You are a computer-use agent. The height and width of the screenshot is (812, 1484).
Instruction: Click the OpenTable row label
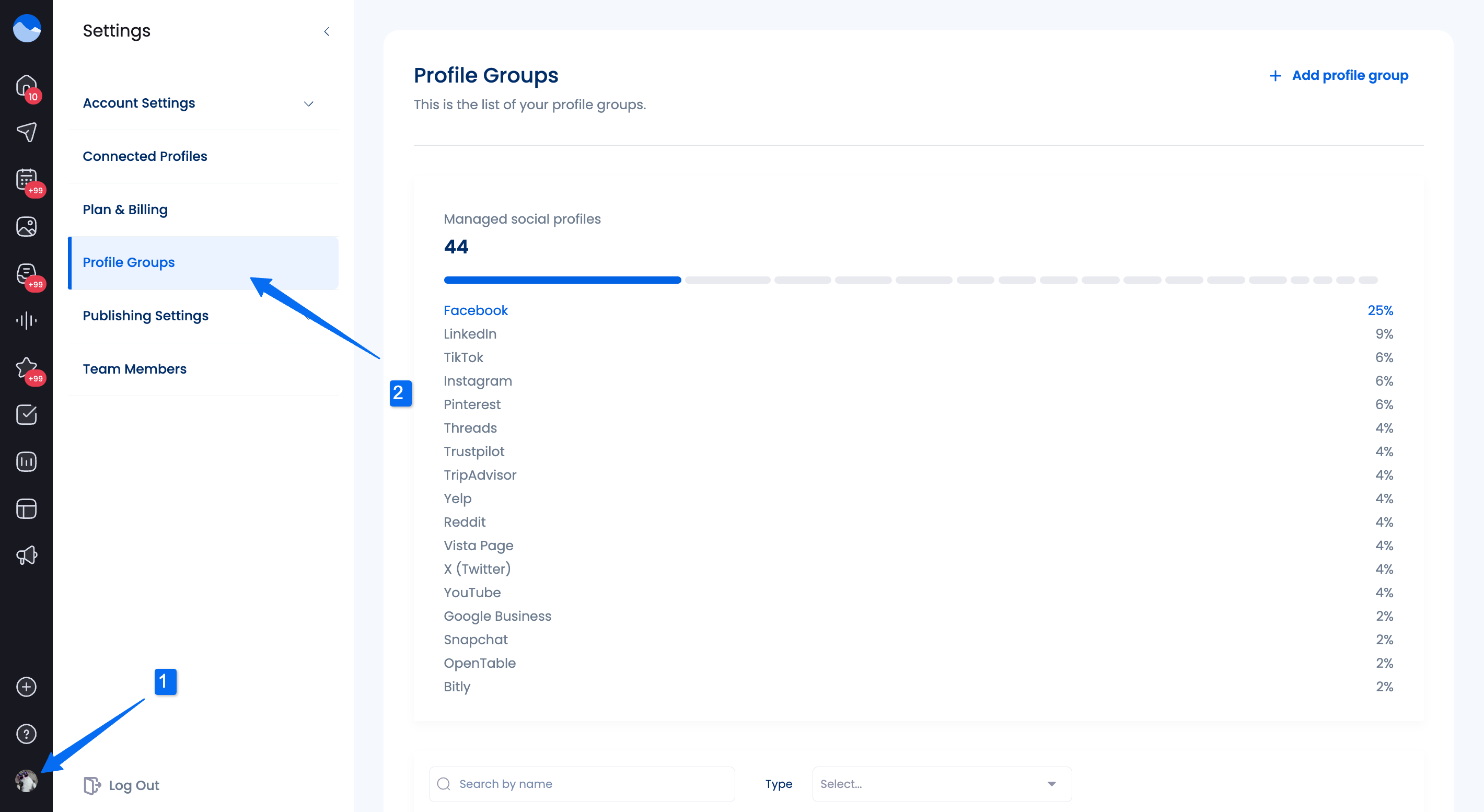(479, 664)
